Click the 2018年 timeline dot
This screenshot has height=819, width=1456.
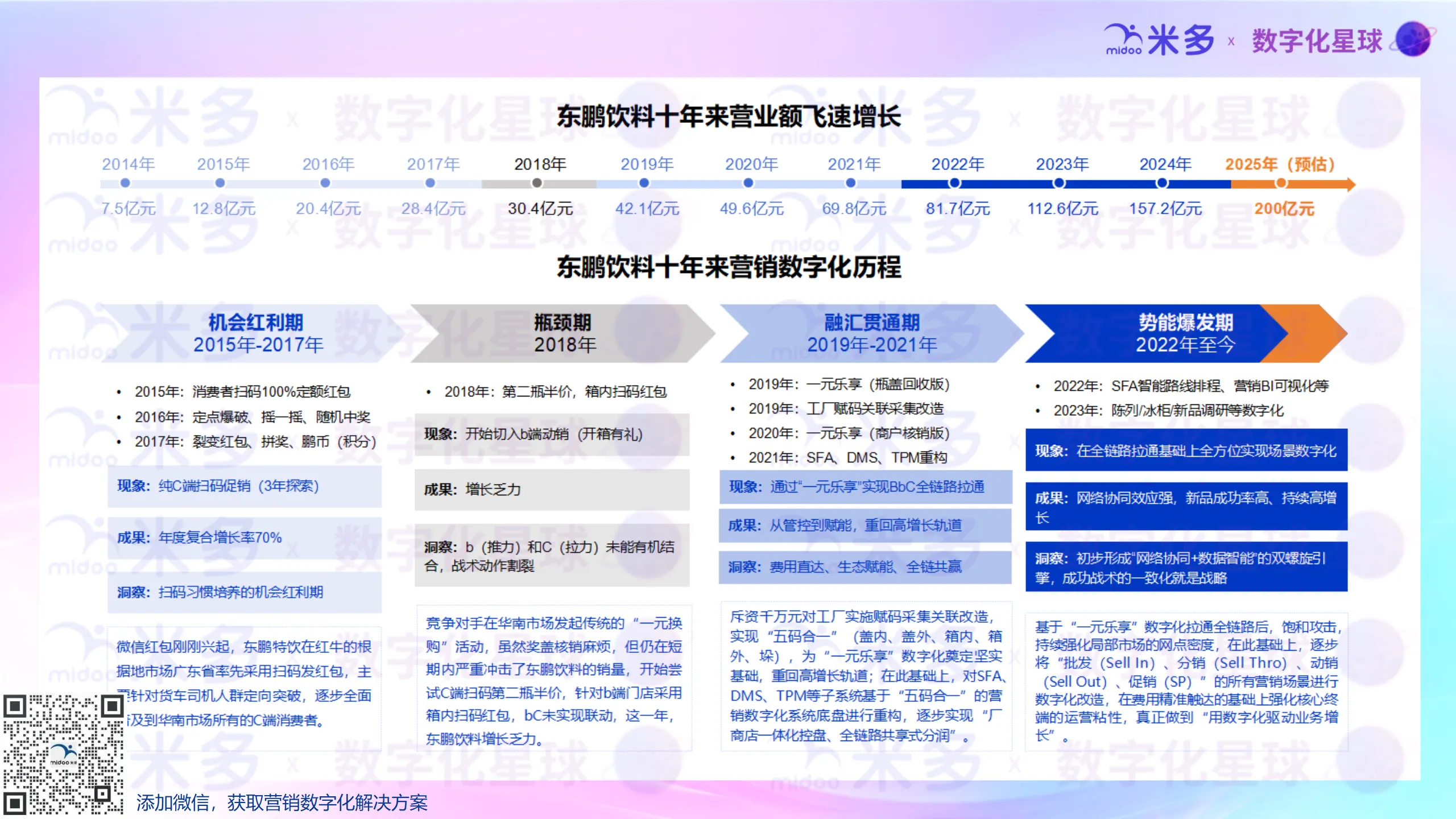pos(537,183)
